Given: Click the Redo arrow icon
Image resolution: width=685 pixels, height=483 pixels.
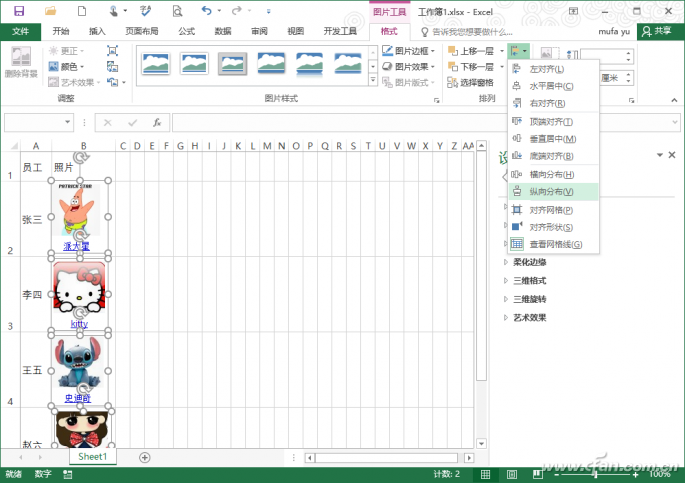Looking at the screenshot, I should (237, 11).
